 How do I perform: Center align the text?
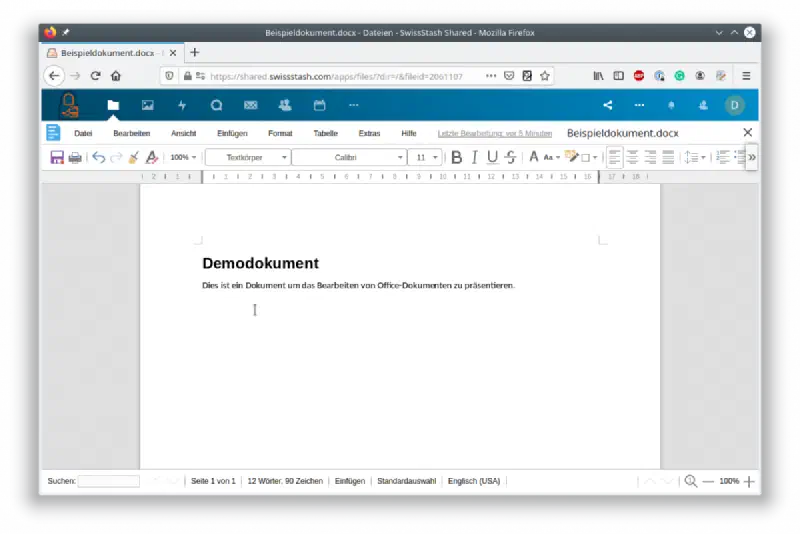point(632,157)
